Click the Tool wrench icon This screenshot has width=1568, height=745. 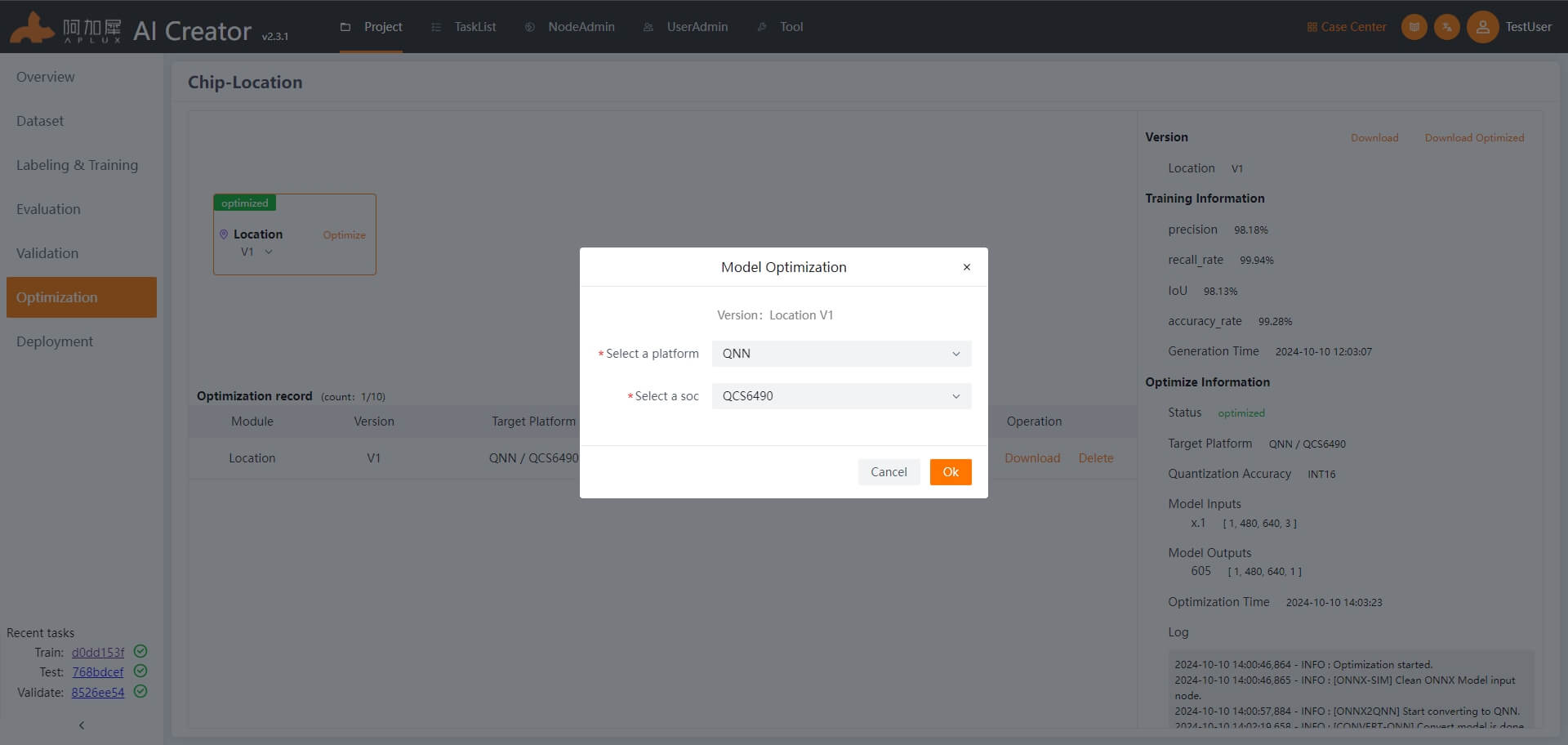tap(762, 27)
